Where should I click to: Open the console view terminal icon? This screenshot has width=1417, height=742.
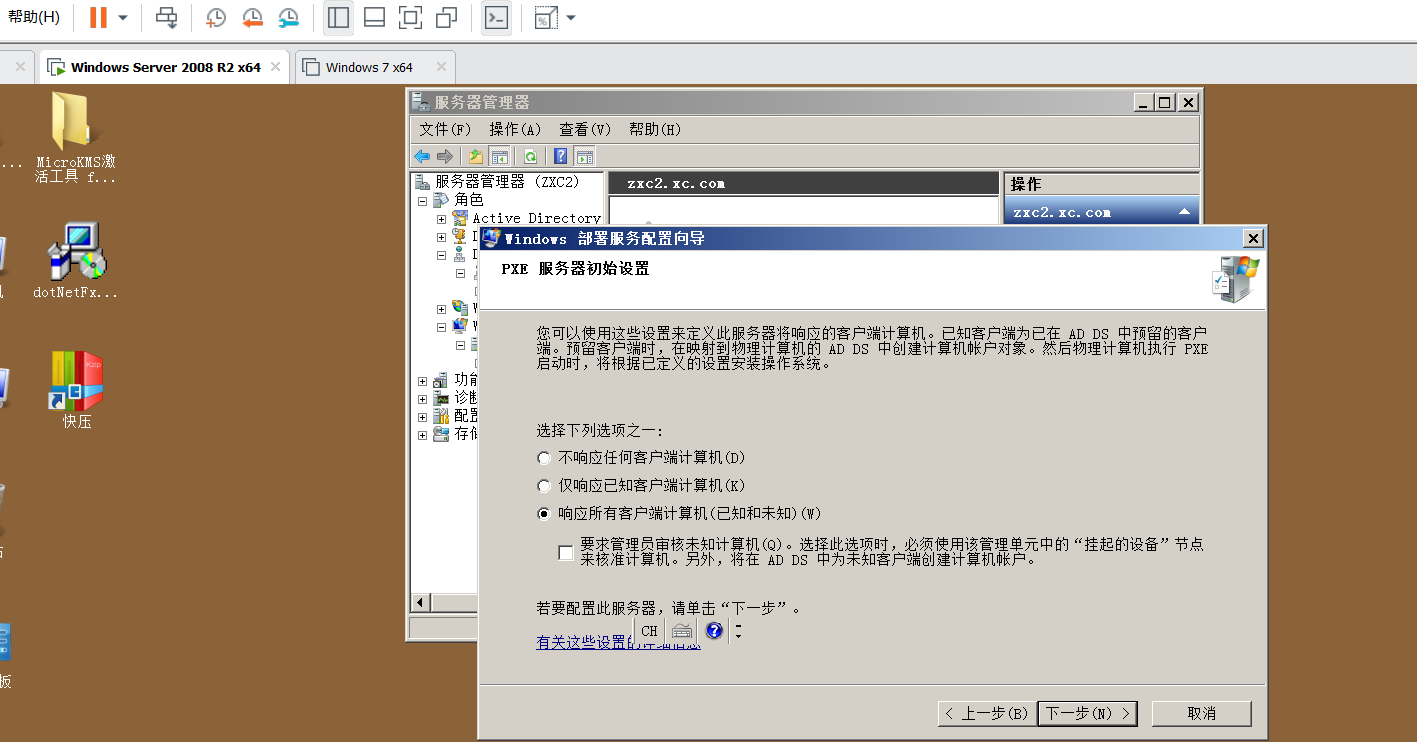pos(496,18)
